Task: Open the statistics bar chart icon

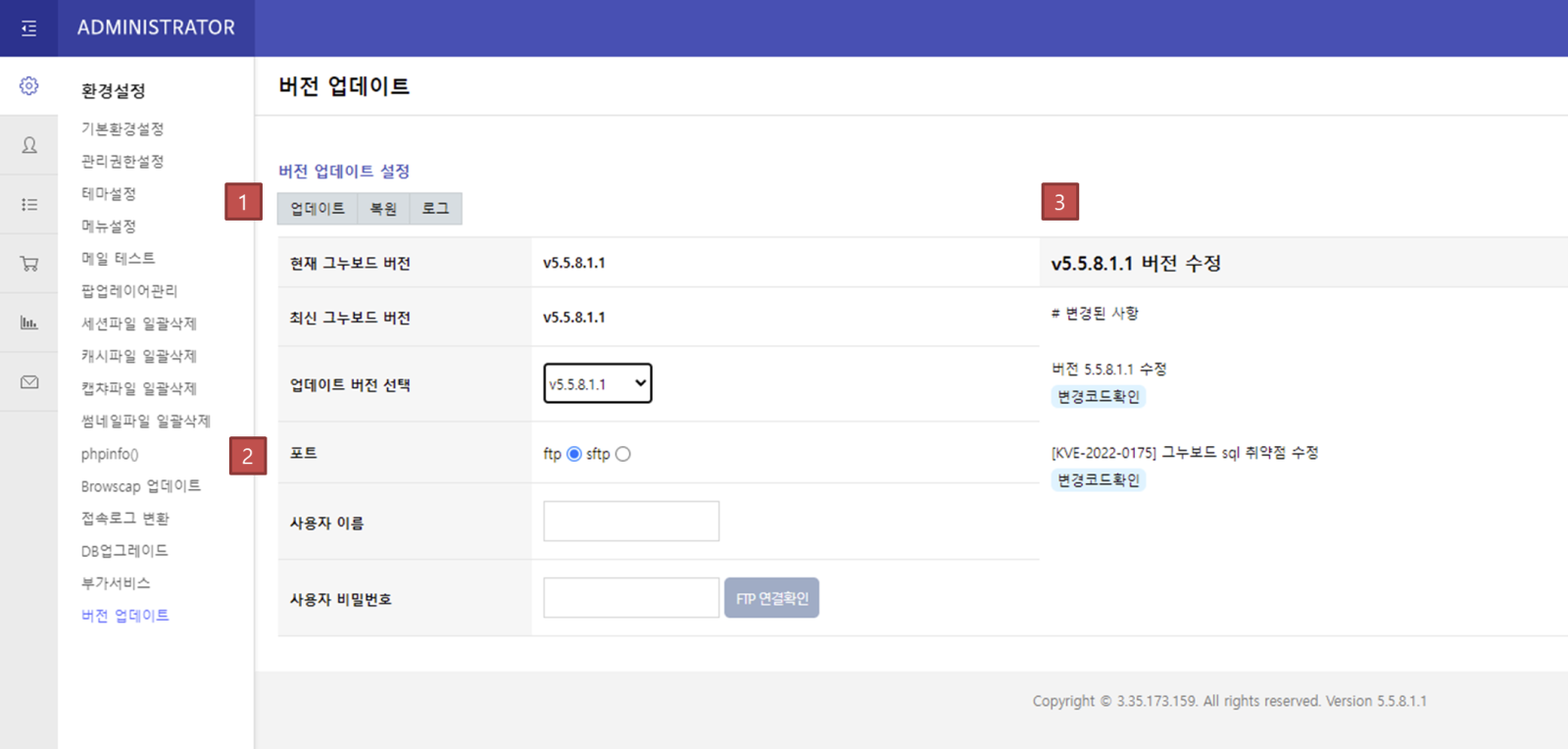Action: pyautogui.click(x=29, y=323)
